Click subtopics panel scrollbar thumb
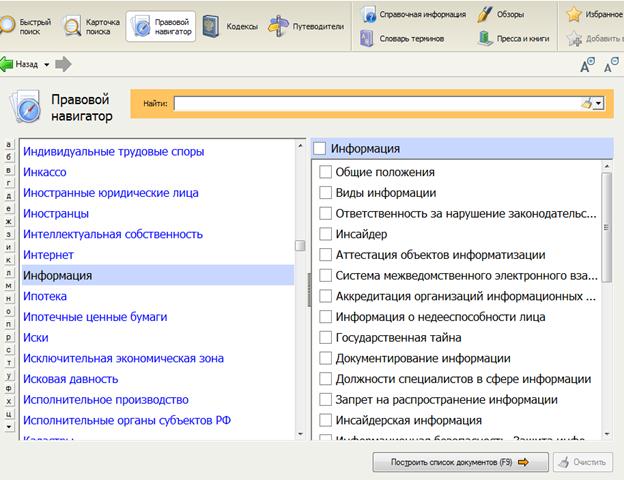Image resolution: width=624 pixels, height=480 pixels. point(606,227)
